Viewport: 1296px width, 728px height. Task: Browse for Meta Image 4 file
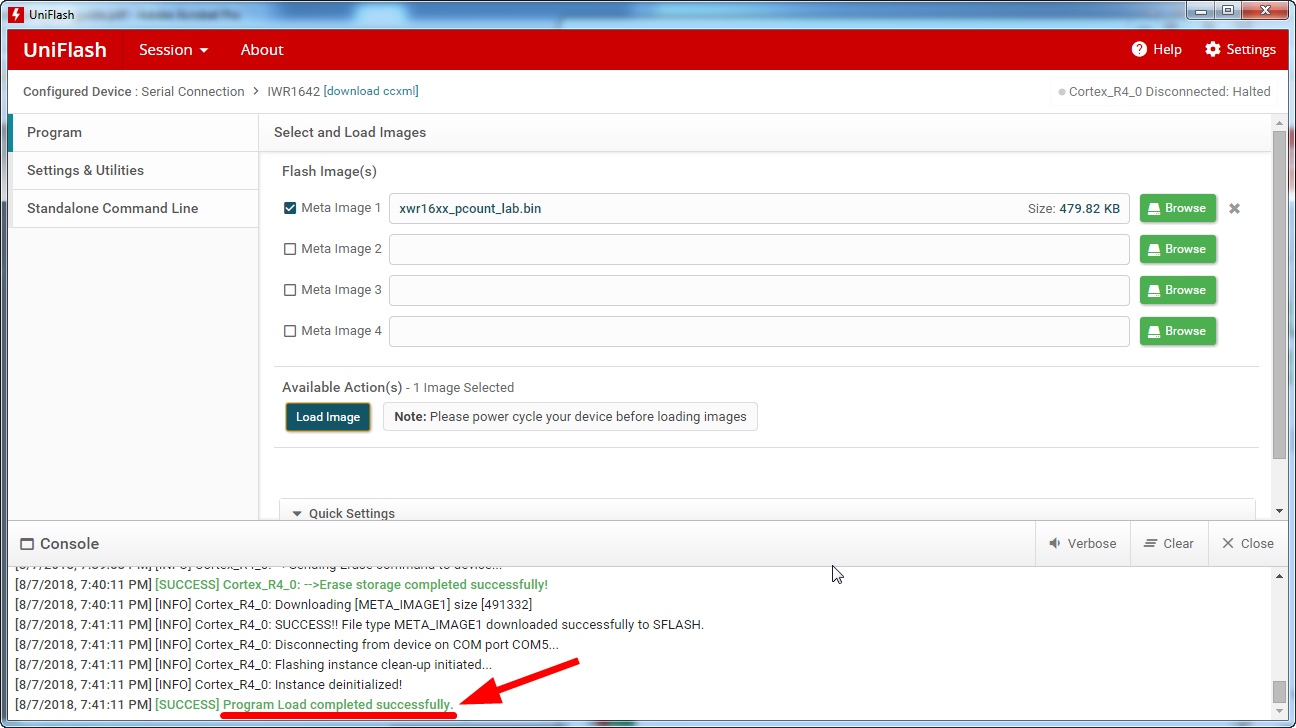point(1178,331)
